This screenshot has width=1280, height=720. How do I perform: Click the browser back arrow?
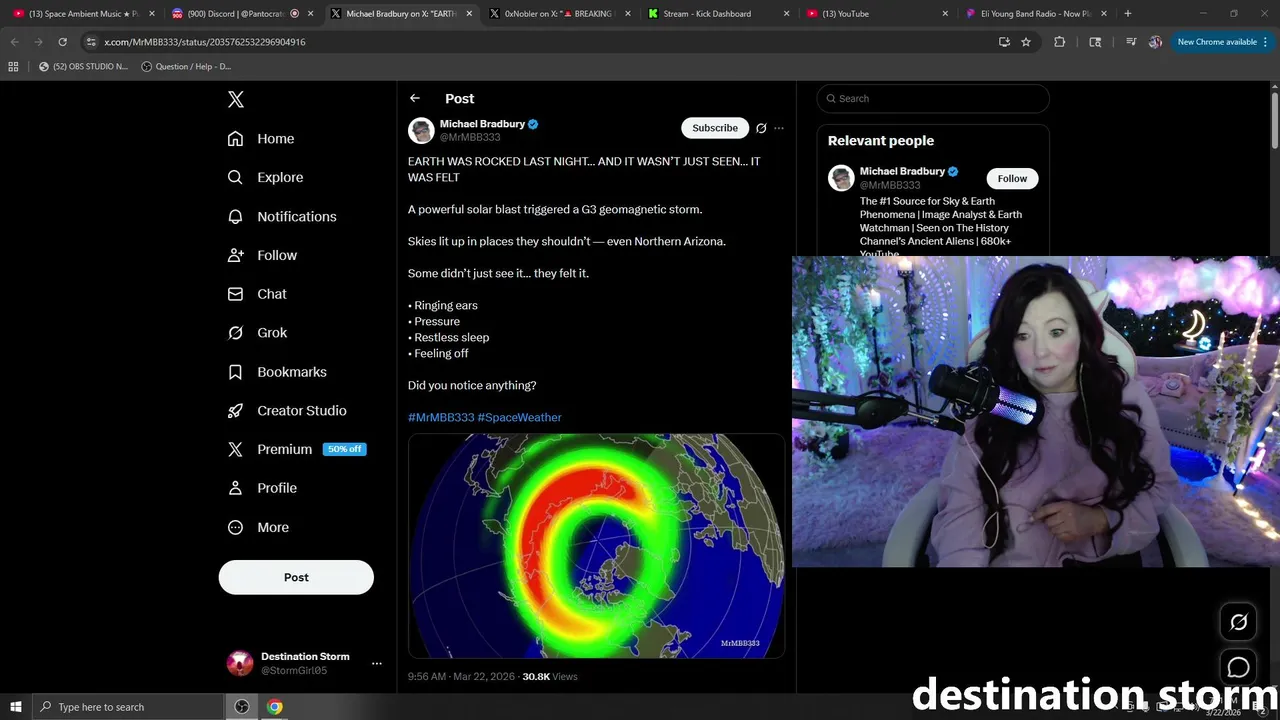pyautogui.click(x=15, y=42)
